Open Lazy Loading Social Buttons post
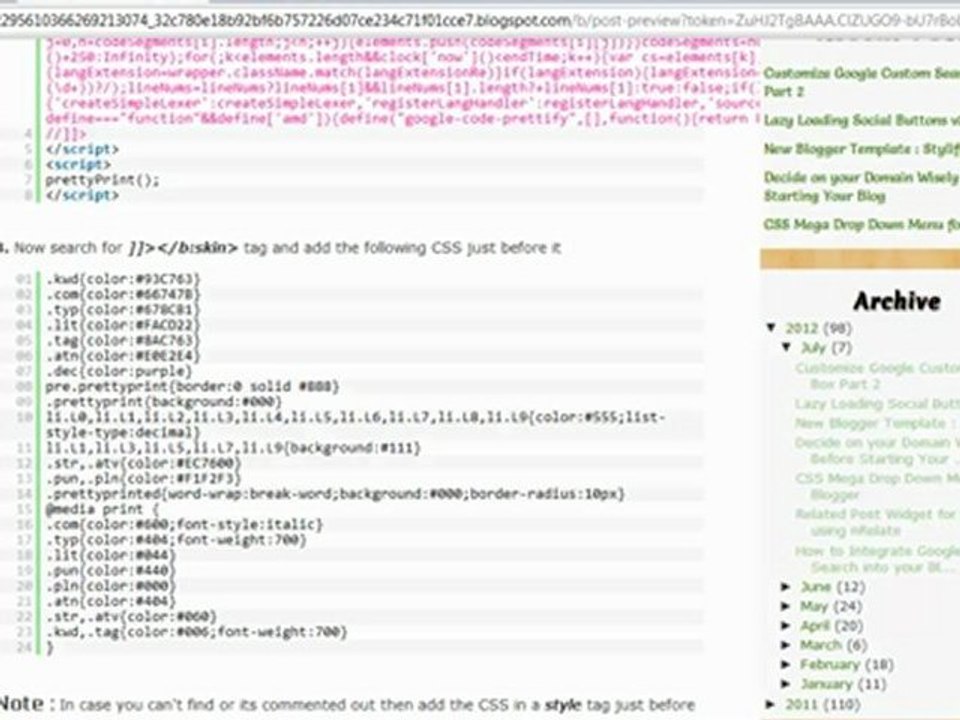960x720 pixels. click(861, 120)
